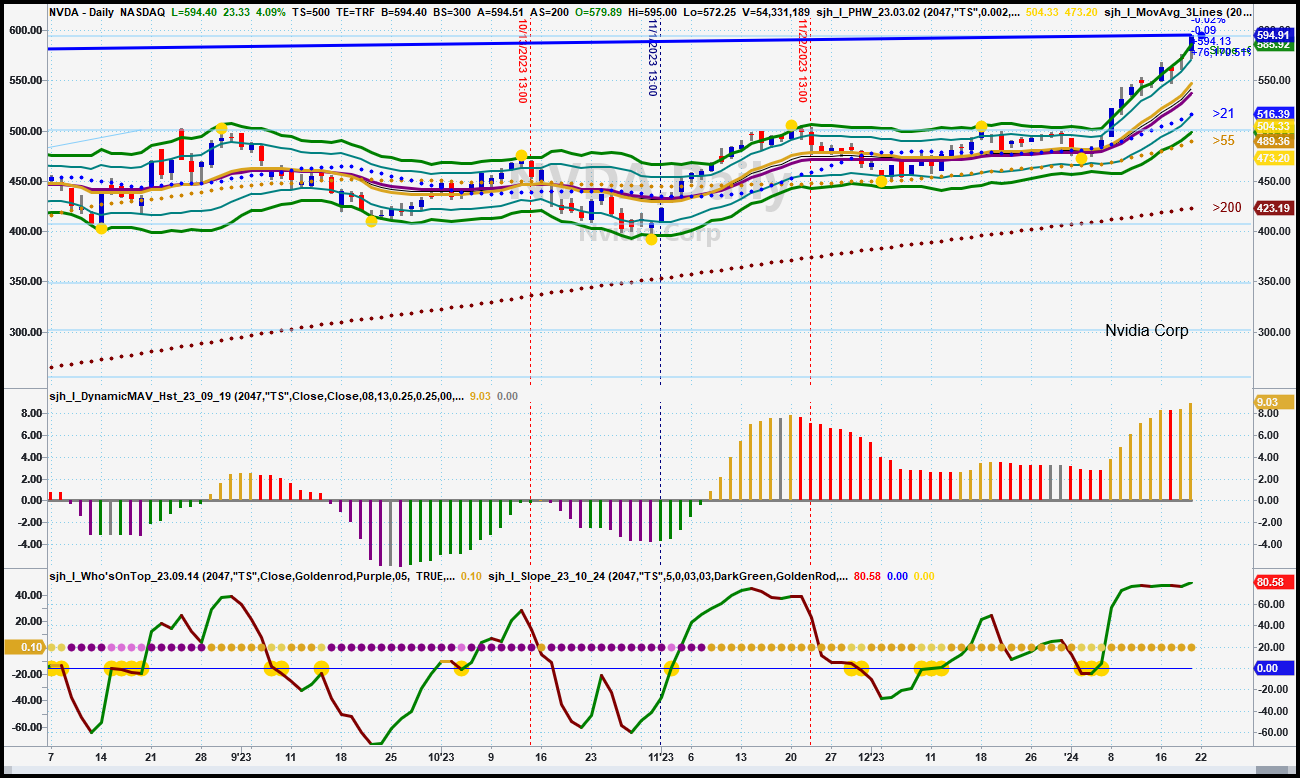
Task: Click the 11'23 date axis label
Action: 661,758
